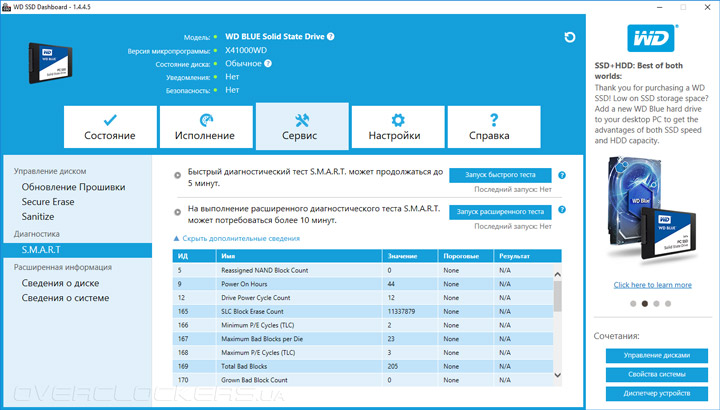The image size is (720, 410).
Task: Select SLC Block Erase Count row
Action: click(363, 311)
